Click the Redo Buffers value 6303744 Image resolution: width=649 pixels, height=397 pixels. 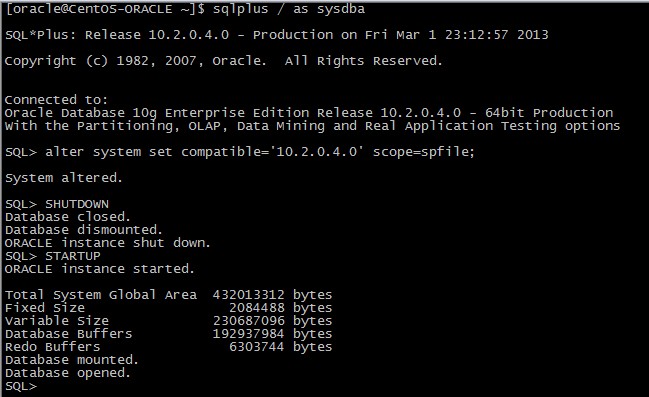pyautogui.click(x=257, y=346)
